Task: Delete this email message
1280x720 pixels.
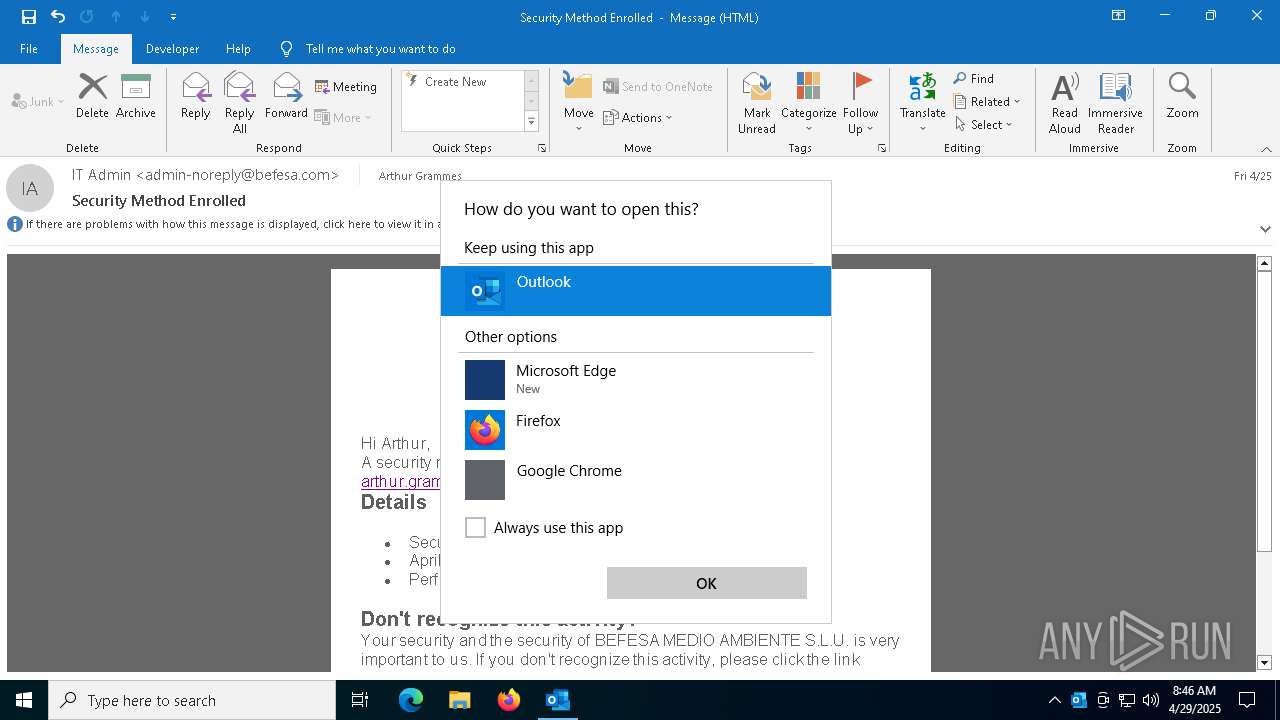Action: pos(92,96)
